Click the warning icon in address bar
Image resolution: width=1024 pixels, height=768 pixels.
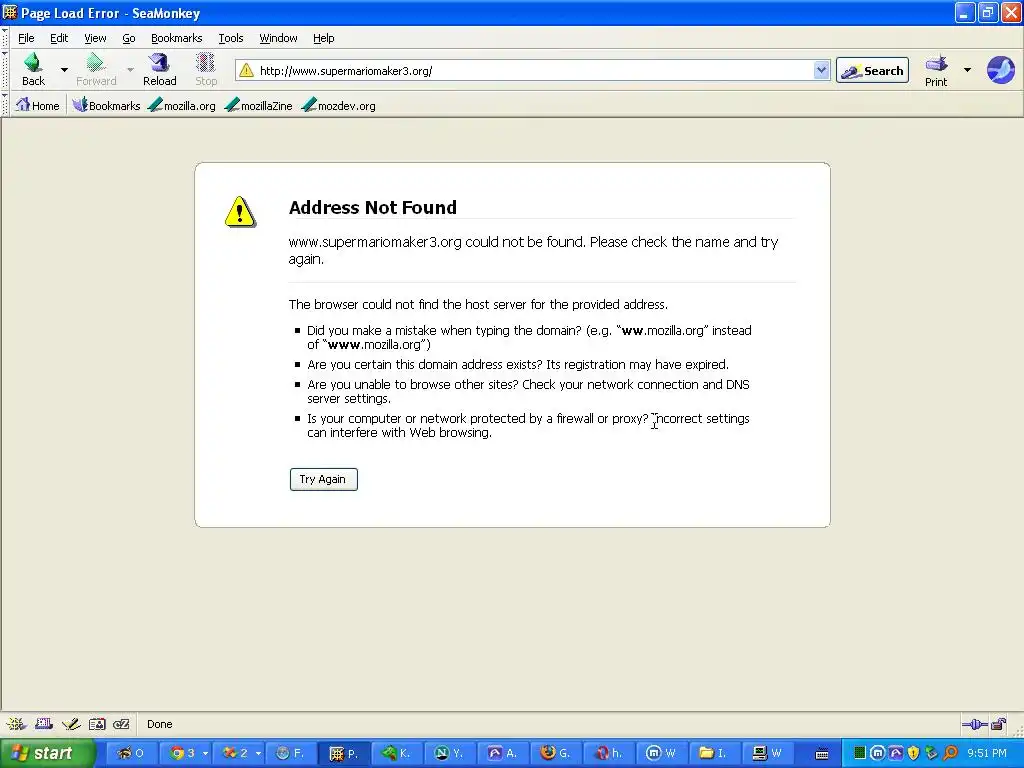246,71
